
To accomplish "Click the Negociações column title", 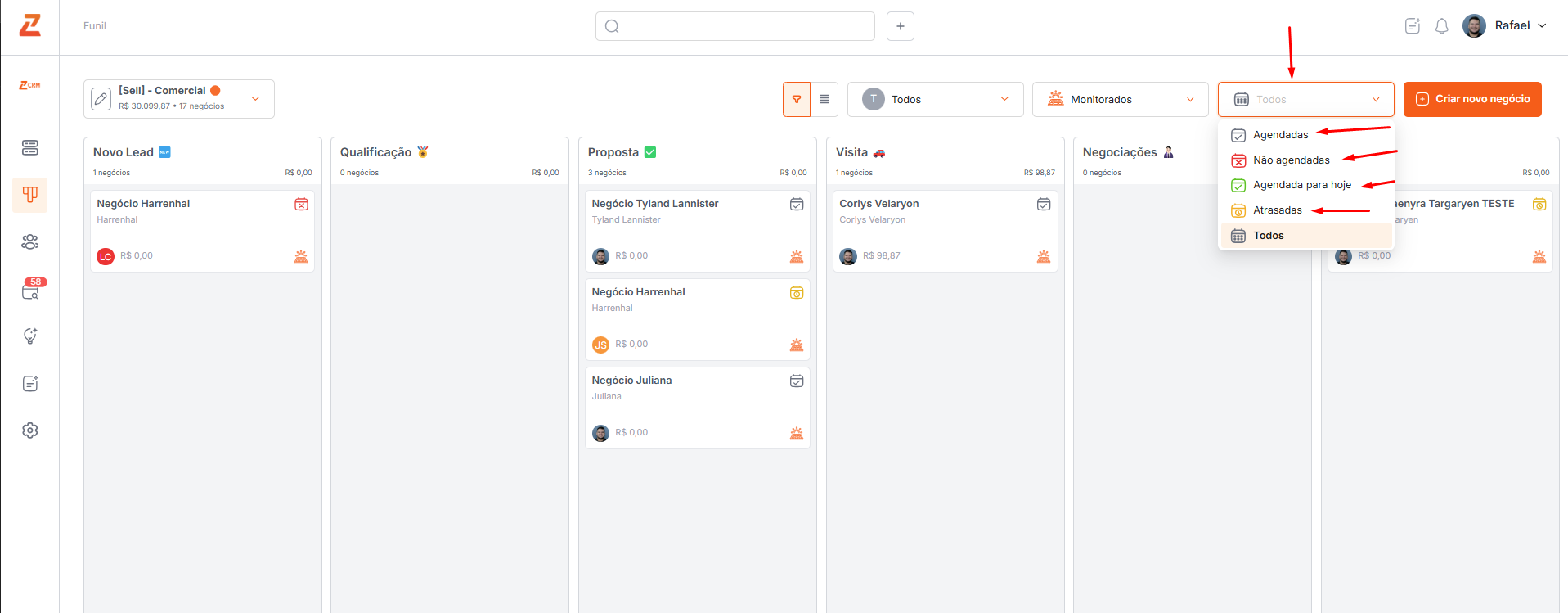I will pyautogui.click(x=1120, y=152).
